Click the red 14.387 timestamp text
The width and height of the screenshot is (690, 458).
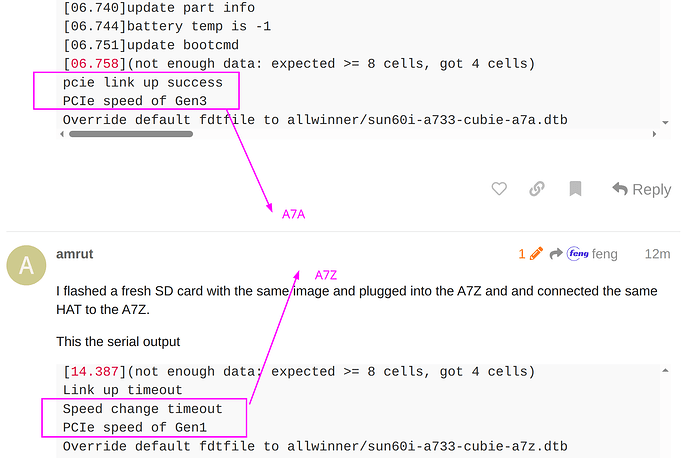tap(95, 372)
